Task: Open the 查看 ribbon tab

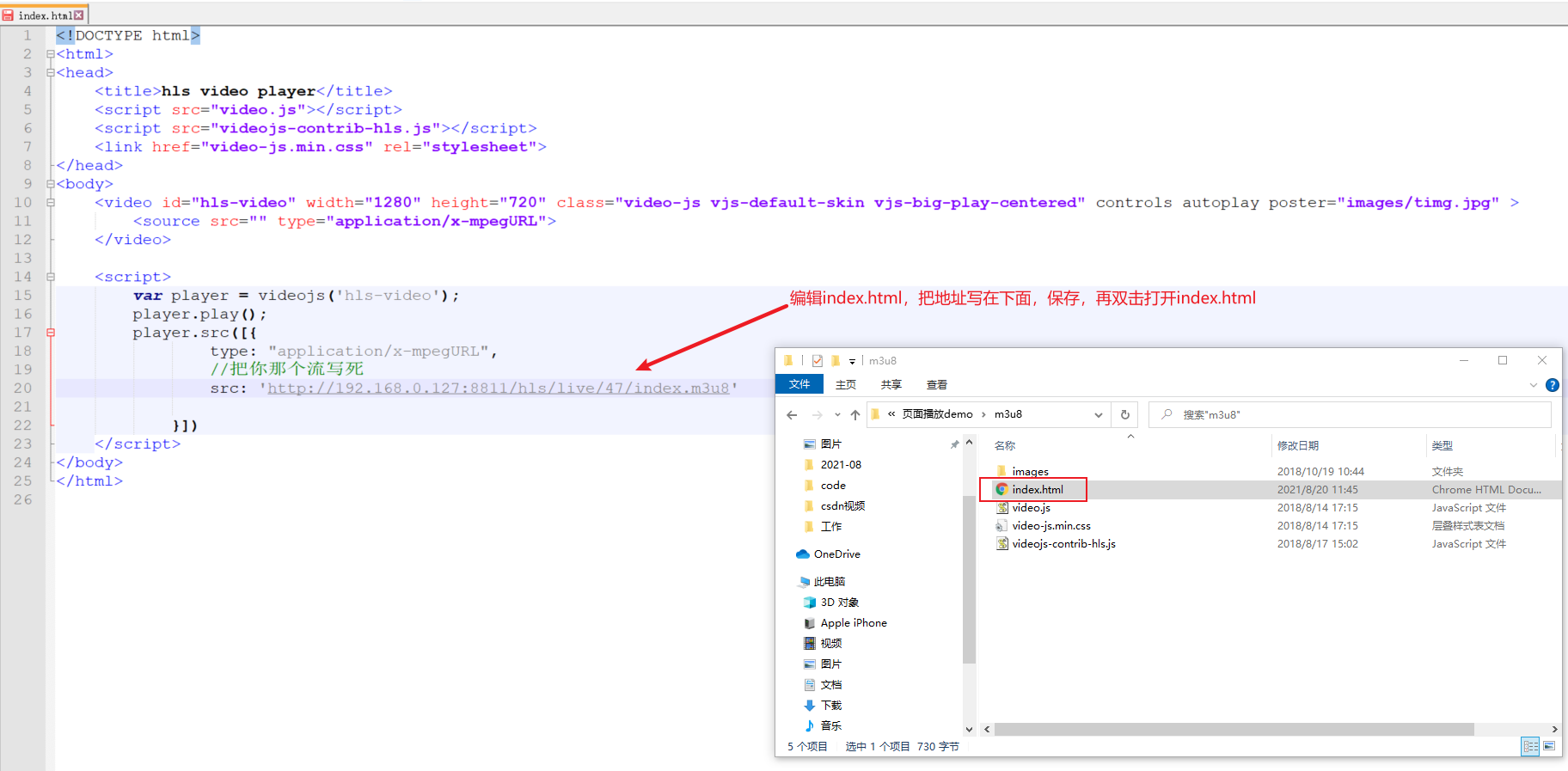Action: pyautogui.click(x=937, y=384)
